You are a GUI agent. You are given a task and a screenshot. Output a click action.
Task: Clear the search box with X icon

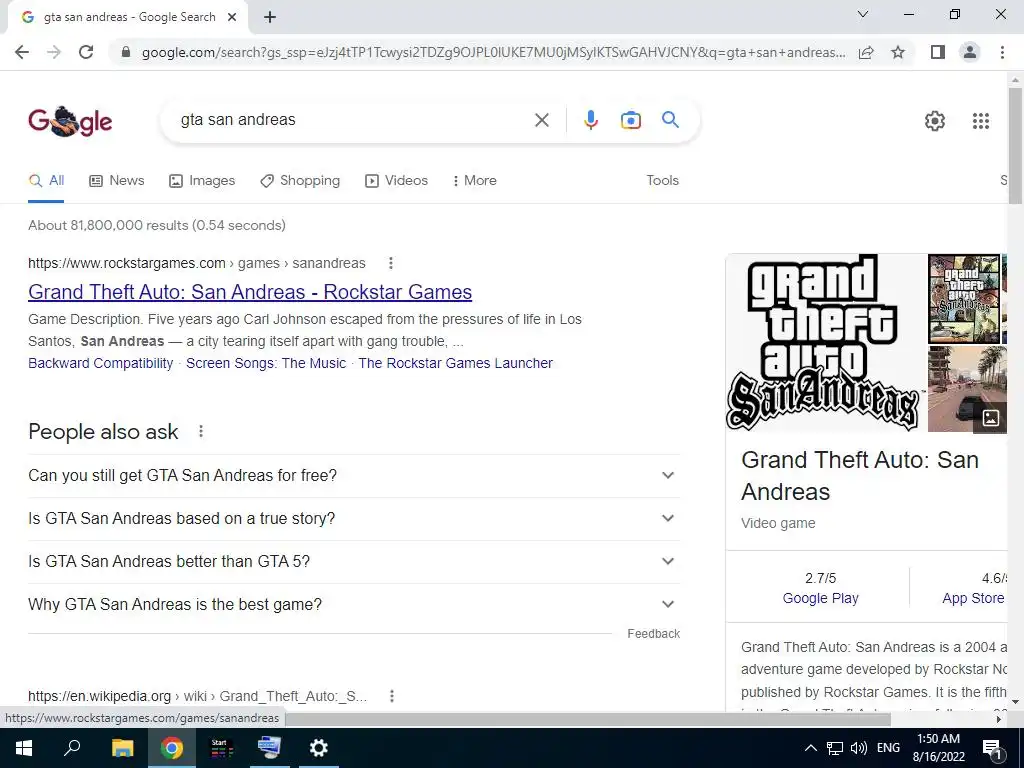[x=541, y=120]
